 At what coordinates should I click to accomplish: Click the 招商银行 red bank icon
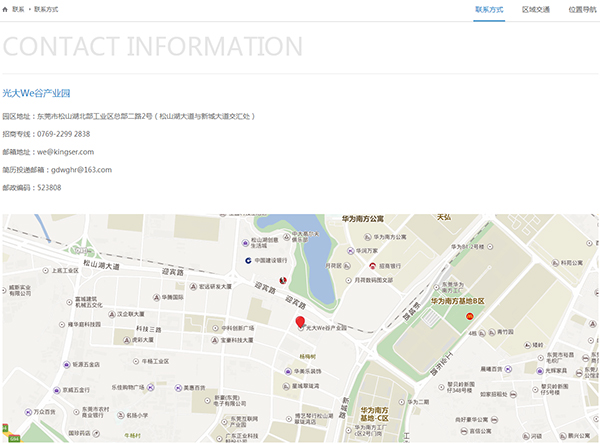(x=372, y=266)
